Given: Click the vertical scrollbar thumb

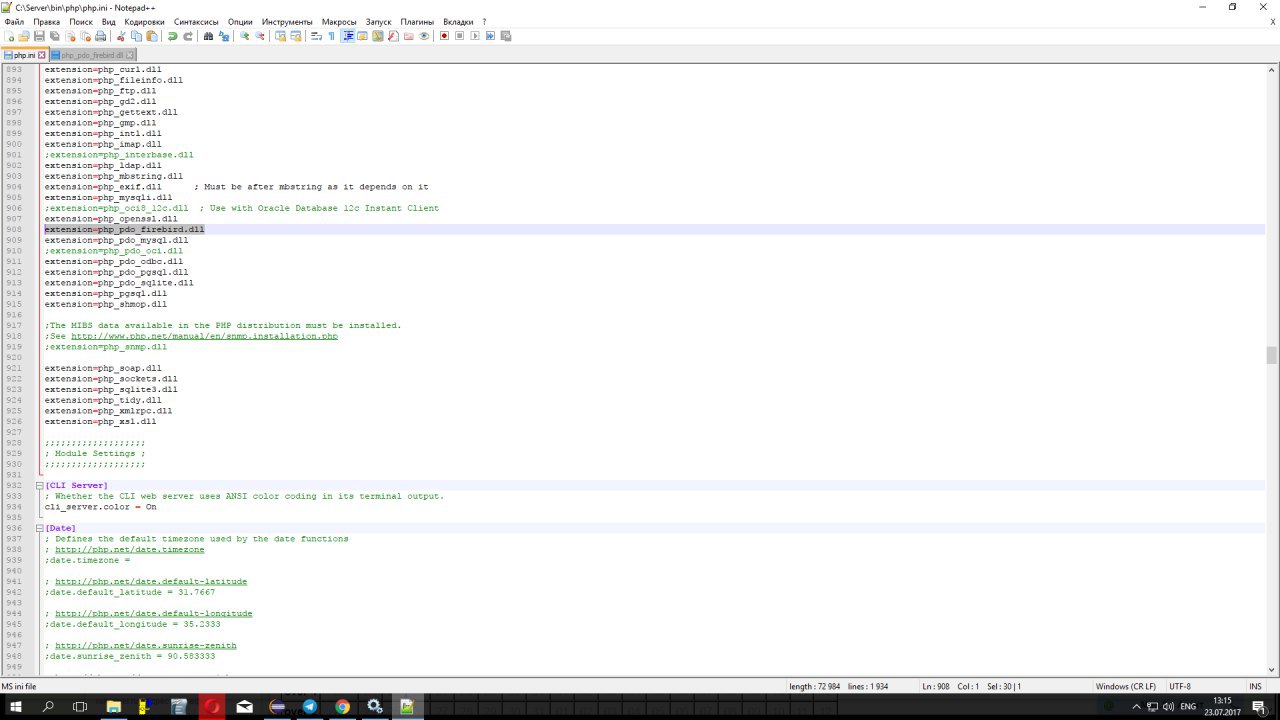Looking at the screenshot, I should (1272, 355).
